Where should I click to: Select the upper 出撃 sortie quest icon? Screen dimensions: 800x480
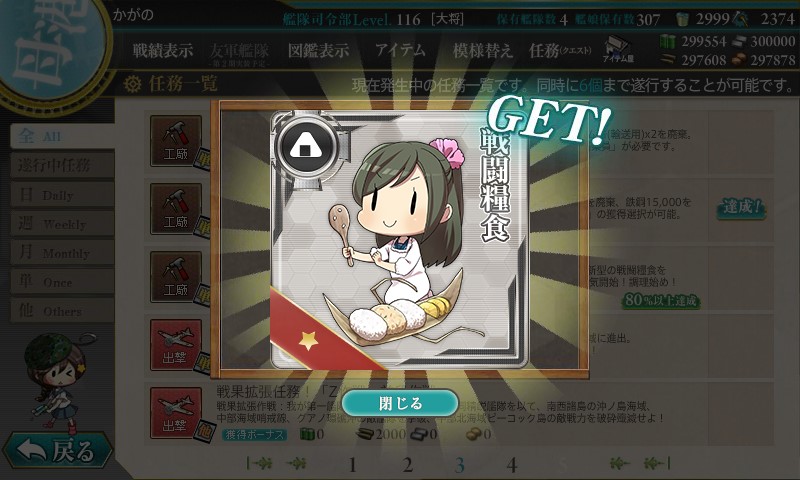[176, 345]
